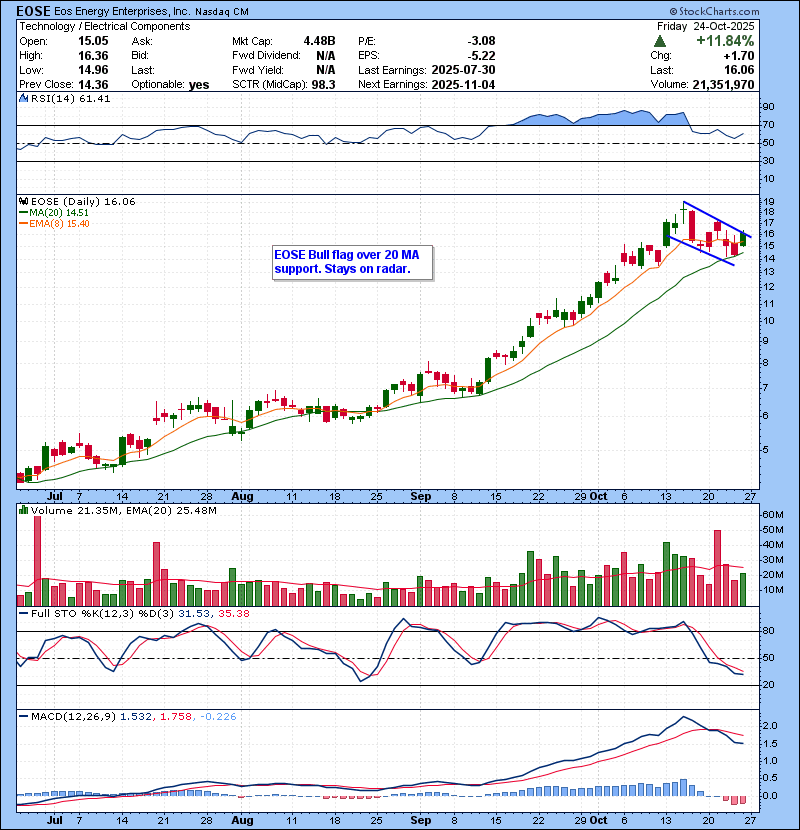
Task: Click the 60M label on volume scale
Action: pos(772,515)
